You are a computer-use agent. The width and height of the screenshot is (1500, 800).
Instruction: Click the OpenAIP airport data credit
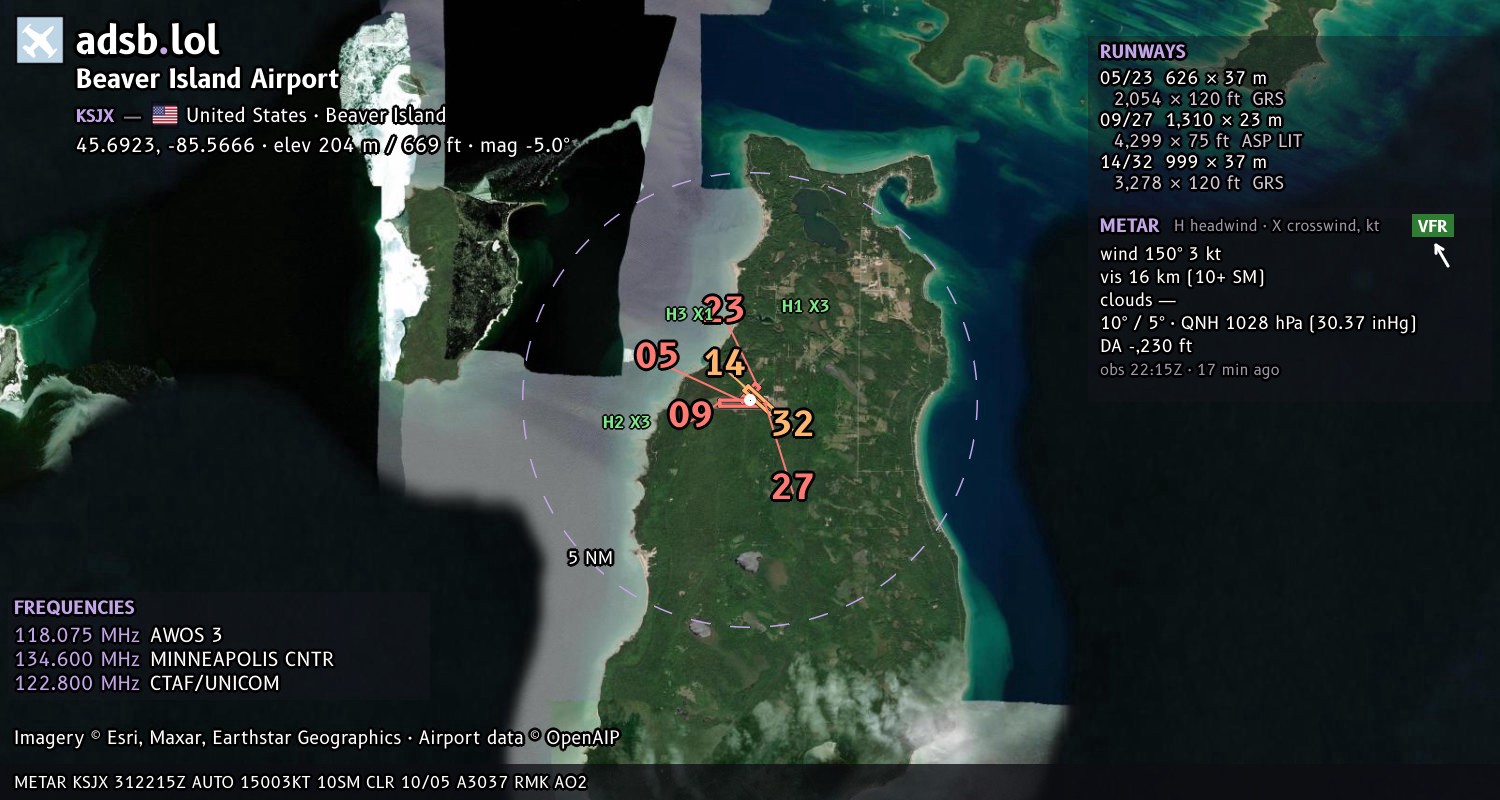click(x=519, y=738)
